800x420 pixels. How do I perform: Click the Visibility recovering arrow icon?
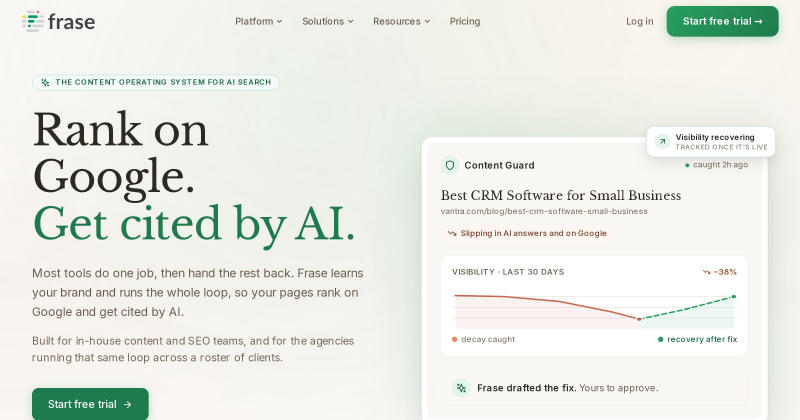(x=662, y=141)
